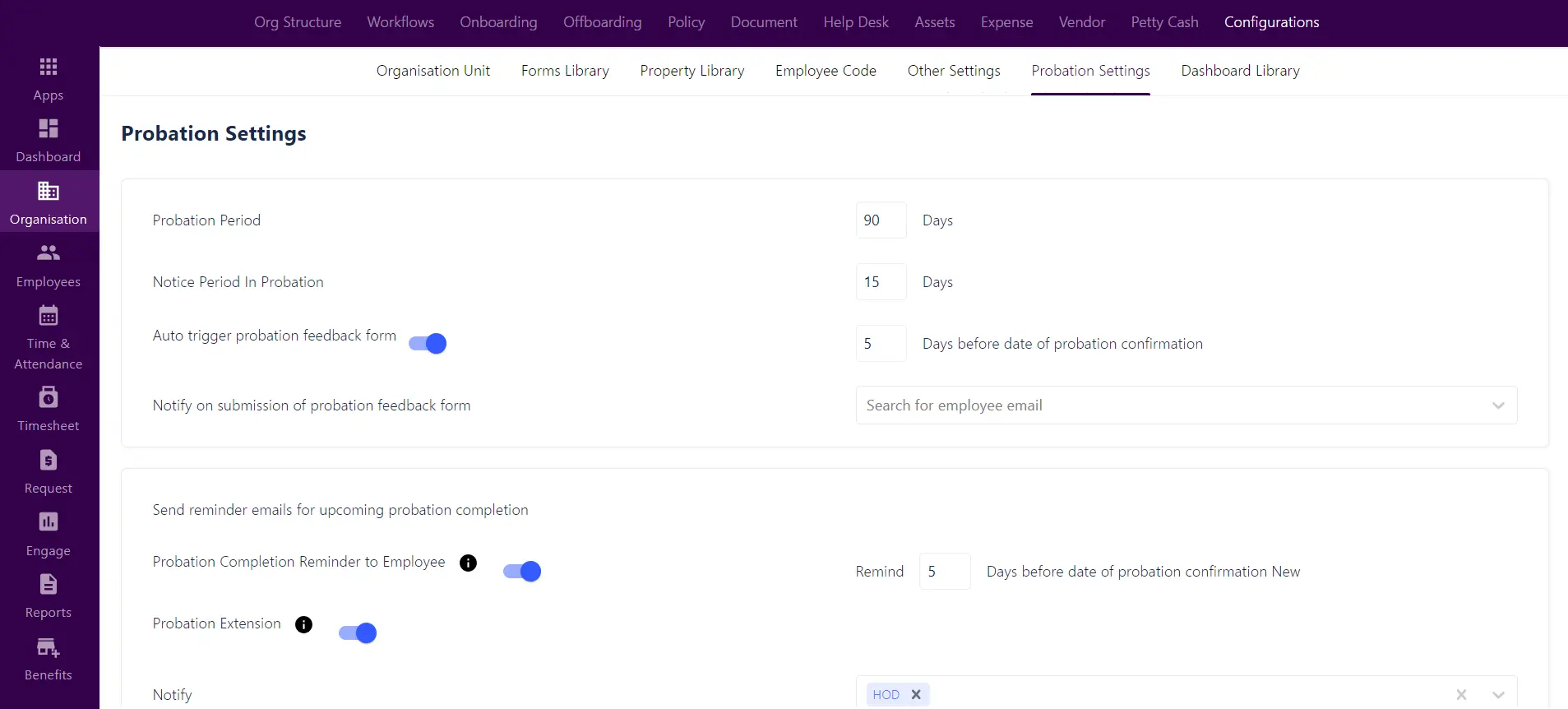Open the Expense menu
Viewport: 1568px width, 709px height.
1006,22
